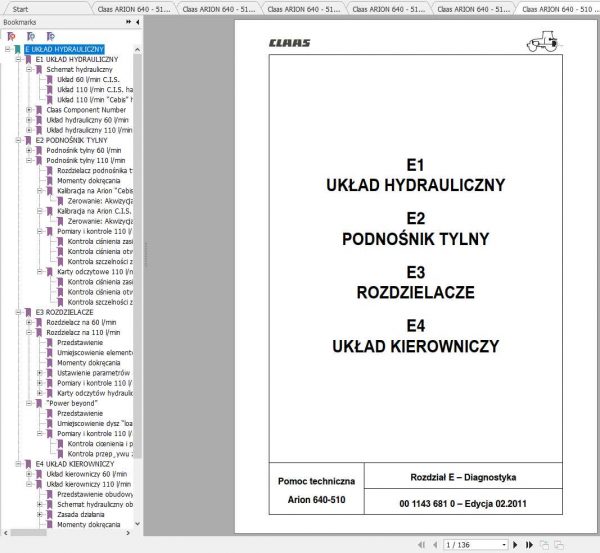The width and height of the screenshot is (600, 553).
Task: Go to the first page of the document
Action: 422,545
